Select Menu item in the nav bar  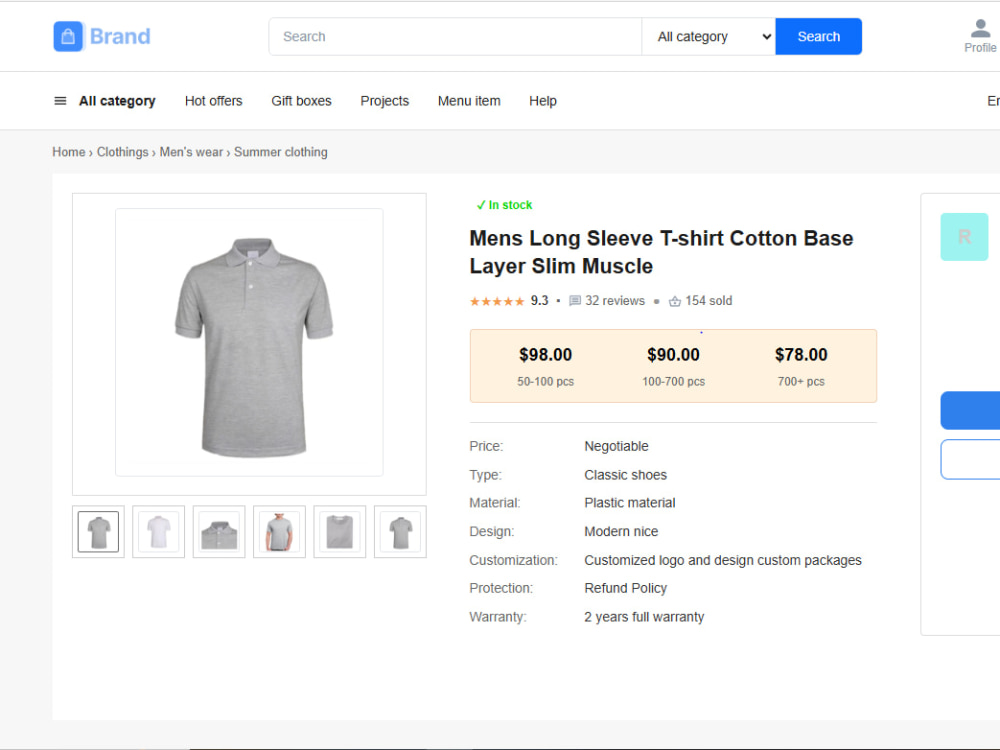click(x=469, y=101)
